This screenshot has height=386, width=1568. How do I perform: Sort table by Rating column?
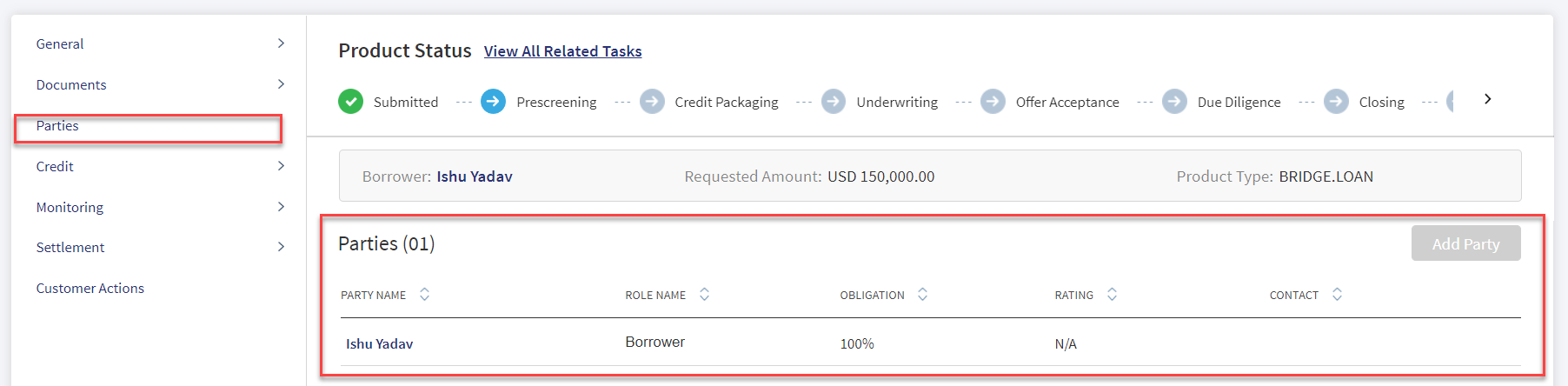click(x=1112, y=295)
